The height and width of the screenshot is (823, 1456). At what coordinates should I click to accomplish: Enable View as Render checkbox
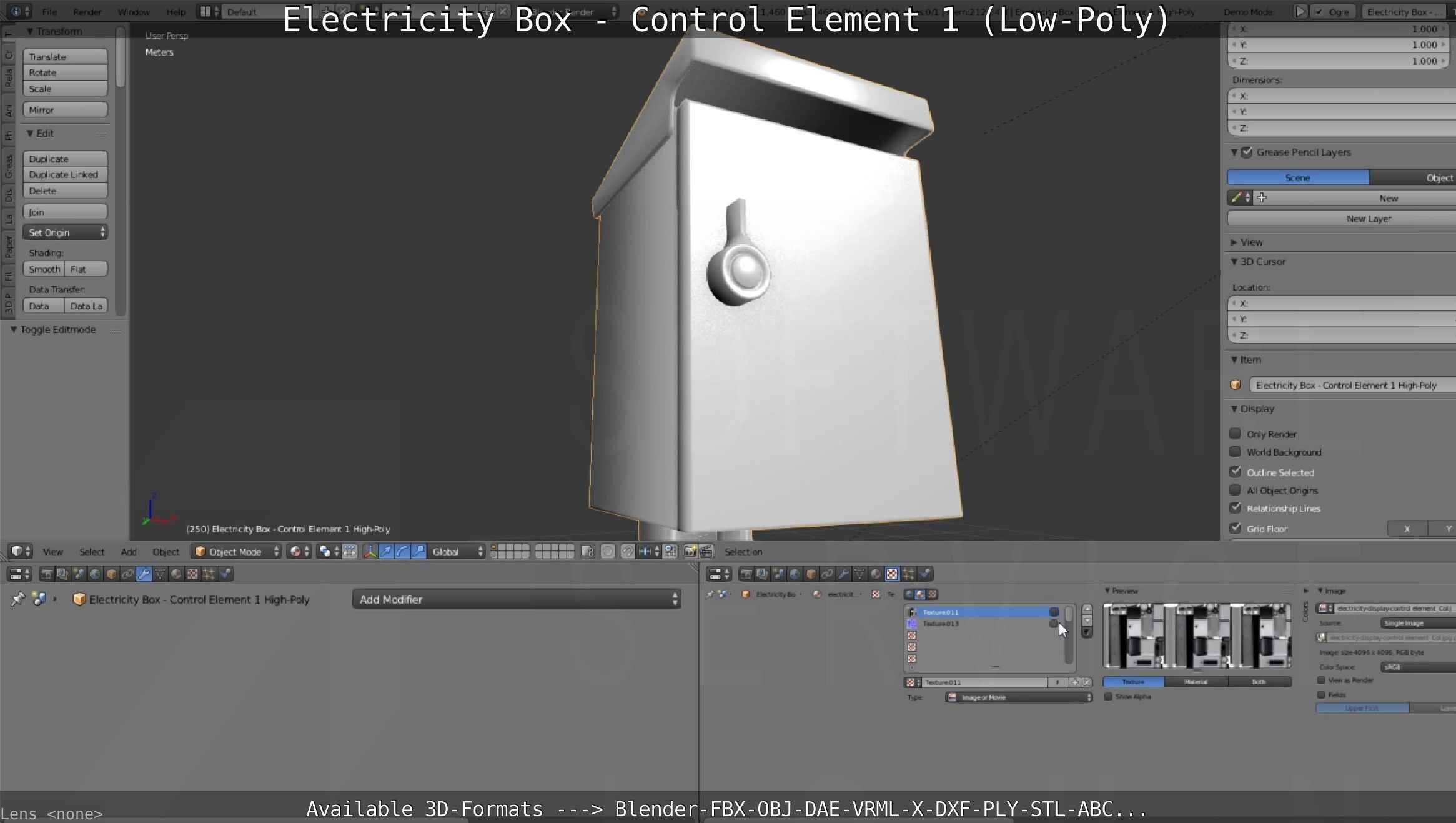(1321, 680)
